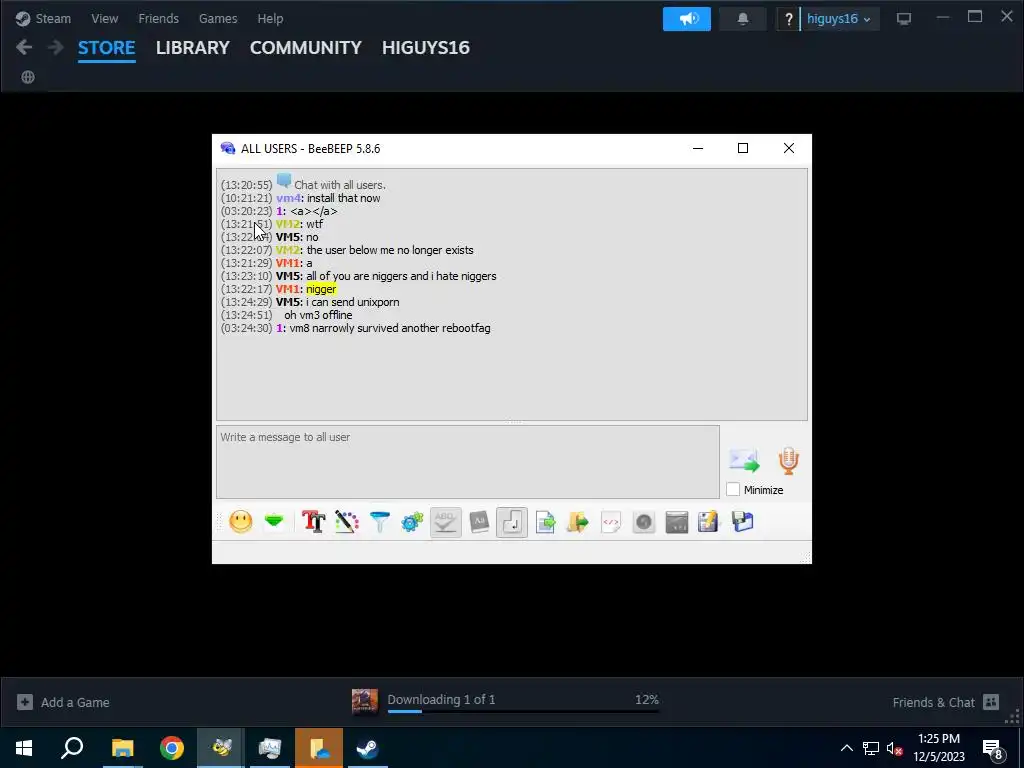
Task: Click the Steam taskbar icon
Action: (x=368, y=748)
